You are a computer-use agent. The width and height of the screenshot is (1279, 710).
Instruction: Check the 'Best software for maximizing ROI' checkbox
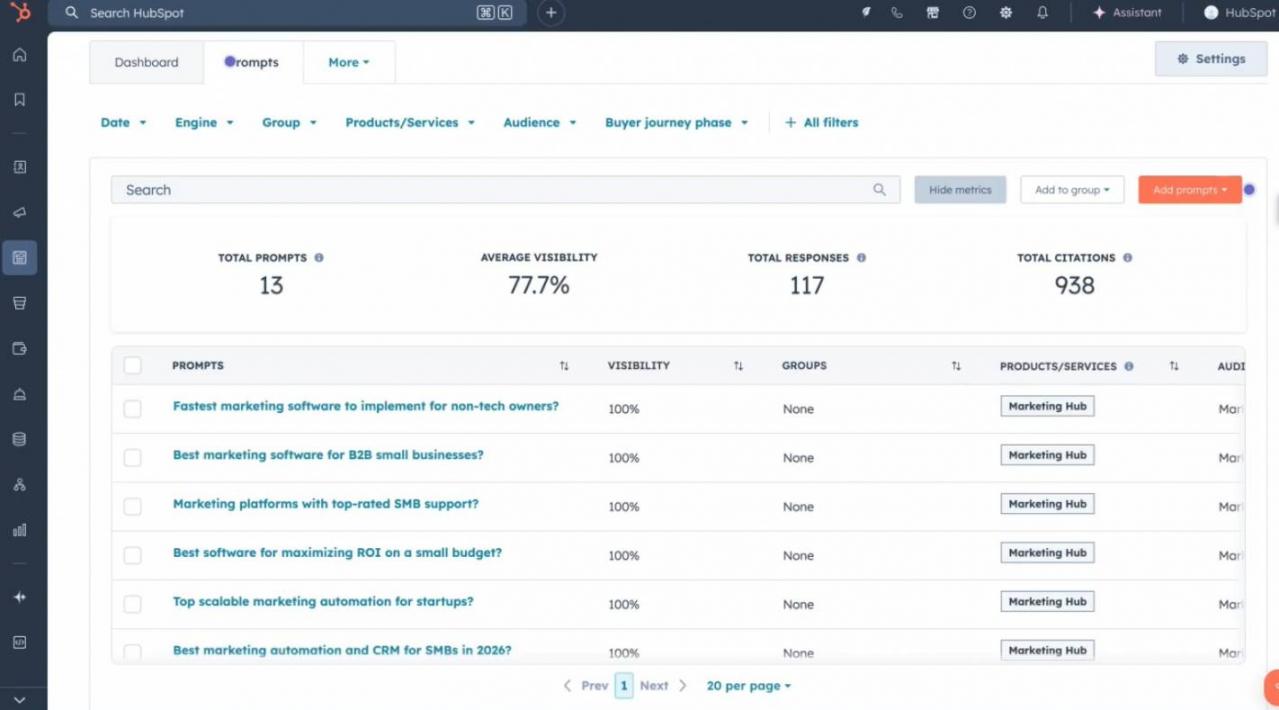(132, 555)
